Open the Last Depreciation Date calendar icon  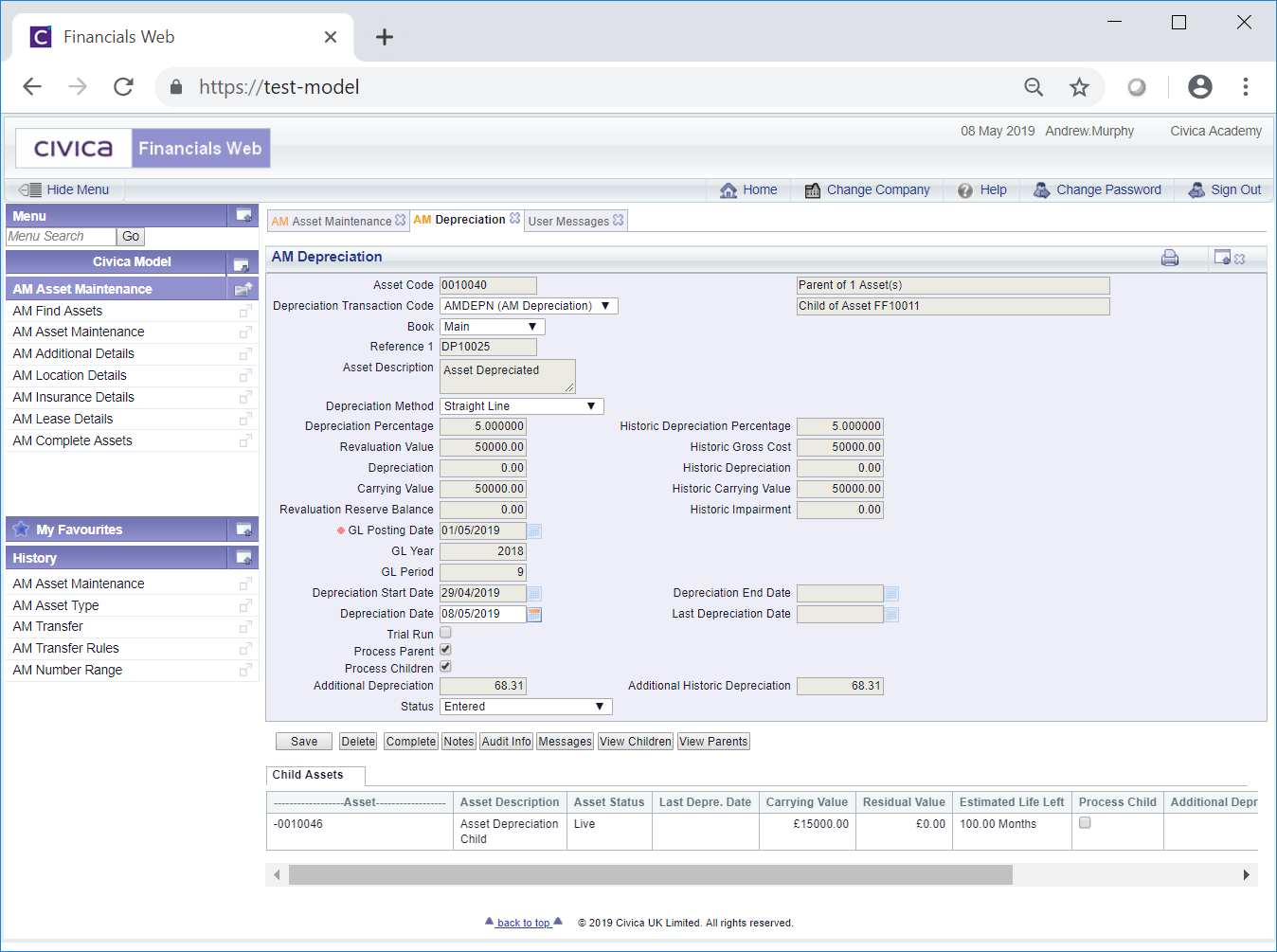click(x=891, y=615)
